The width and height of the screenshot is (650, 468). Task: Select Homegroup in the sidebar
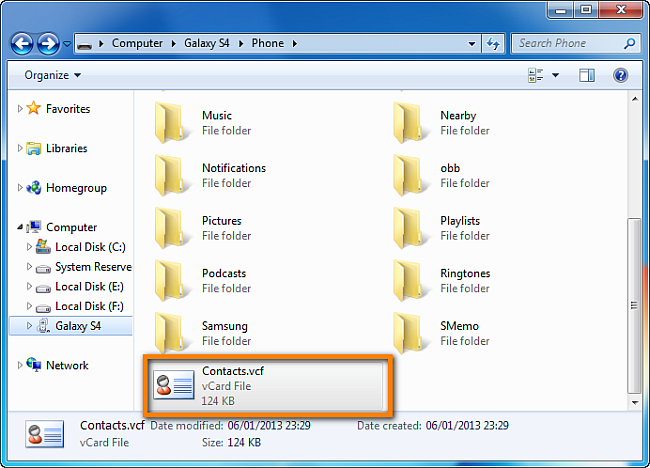(76, 188)
